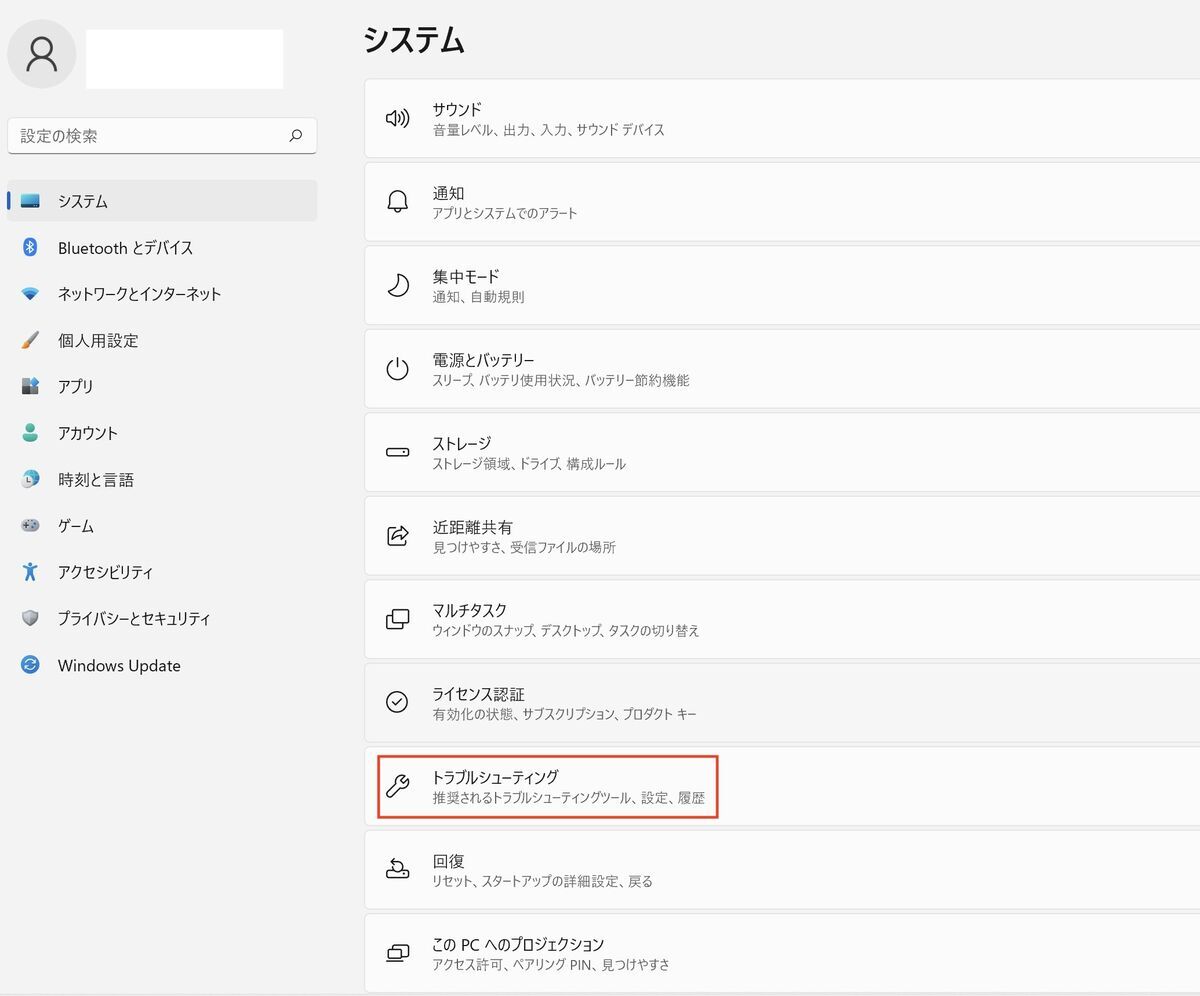Open アカウント settings
1200x996 pixels.
(x=162, y=433)
